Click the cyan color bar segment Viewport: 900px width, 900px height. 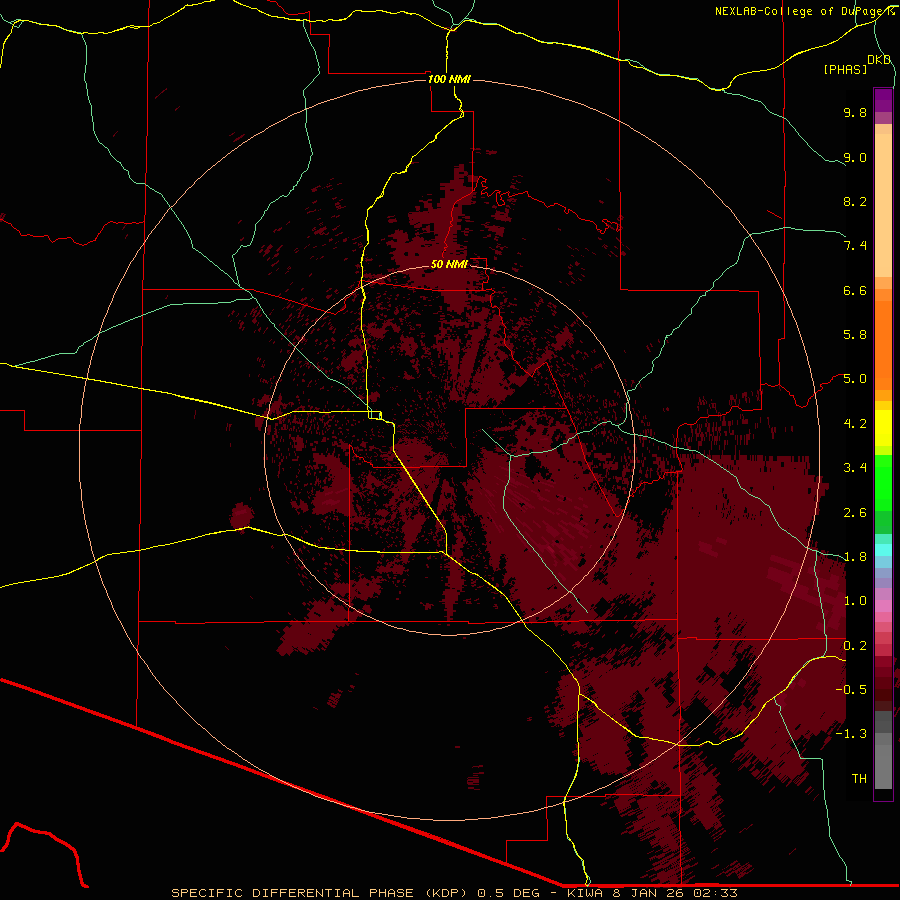coord(883,550)
